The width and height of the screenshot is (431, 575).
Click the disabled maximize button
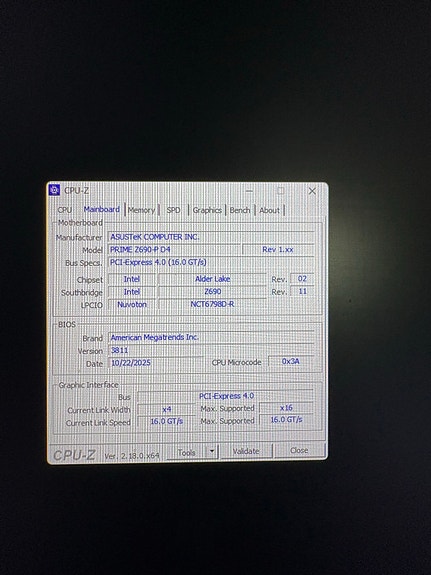(281, 191)
